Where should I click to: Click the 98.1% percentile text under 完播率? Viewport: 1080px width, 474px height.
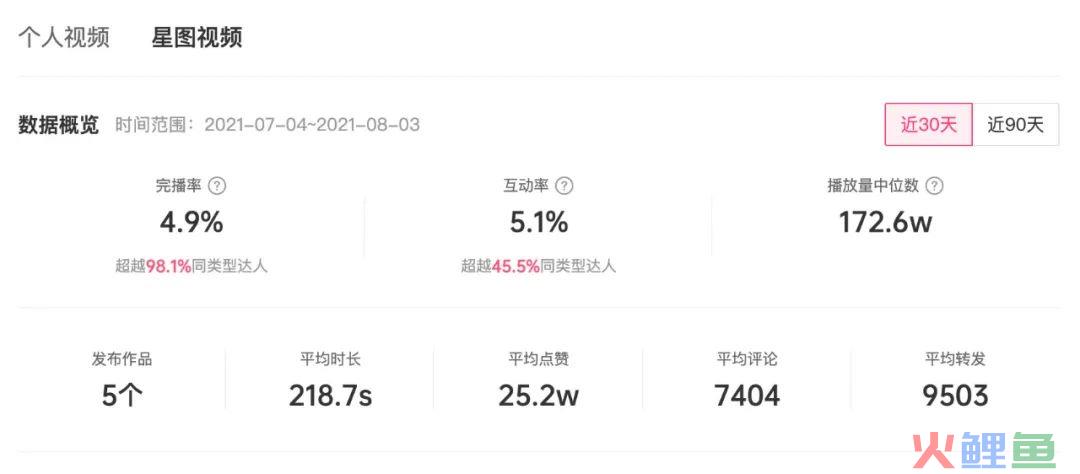[x=169, y=267]
